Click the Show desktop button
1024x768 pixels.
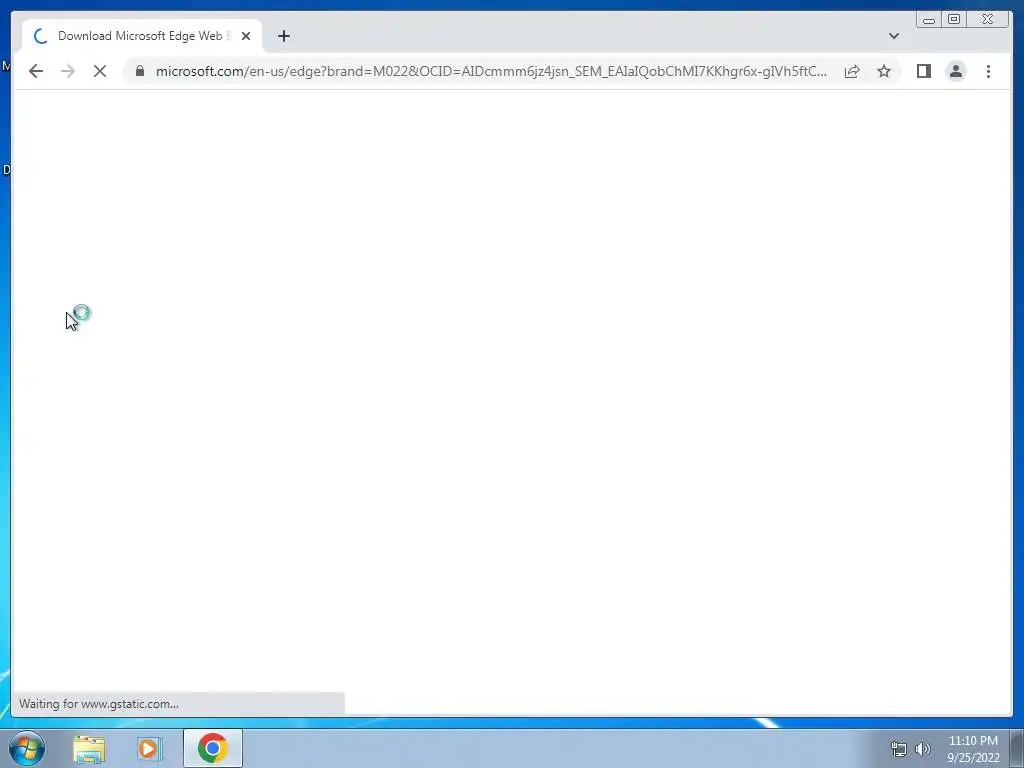[1016, 748]
